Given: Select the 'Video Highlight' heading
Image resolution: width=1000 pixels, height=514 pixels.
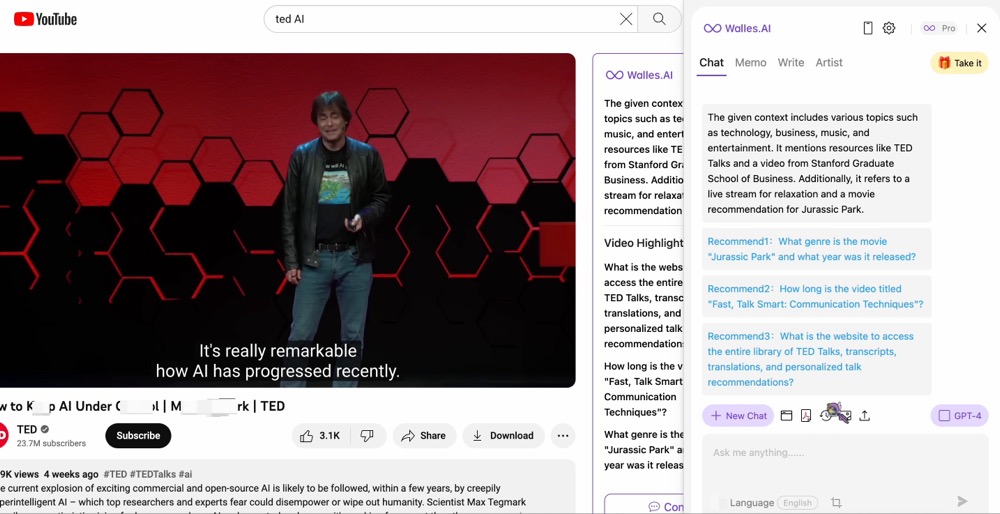Looking at the screenshot, I should (x=643, y=243).
